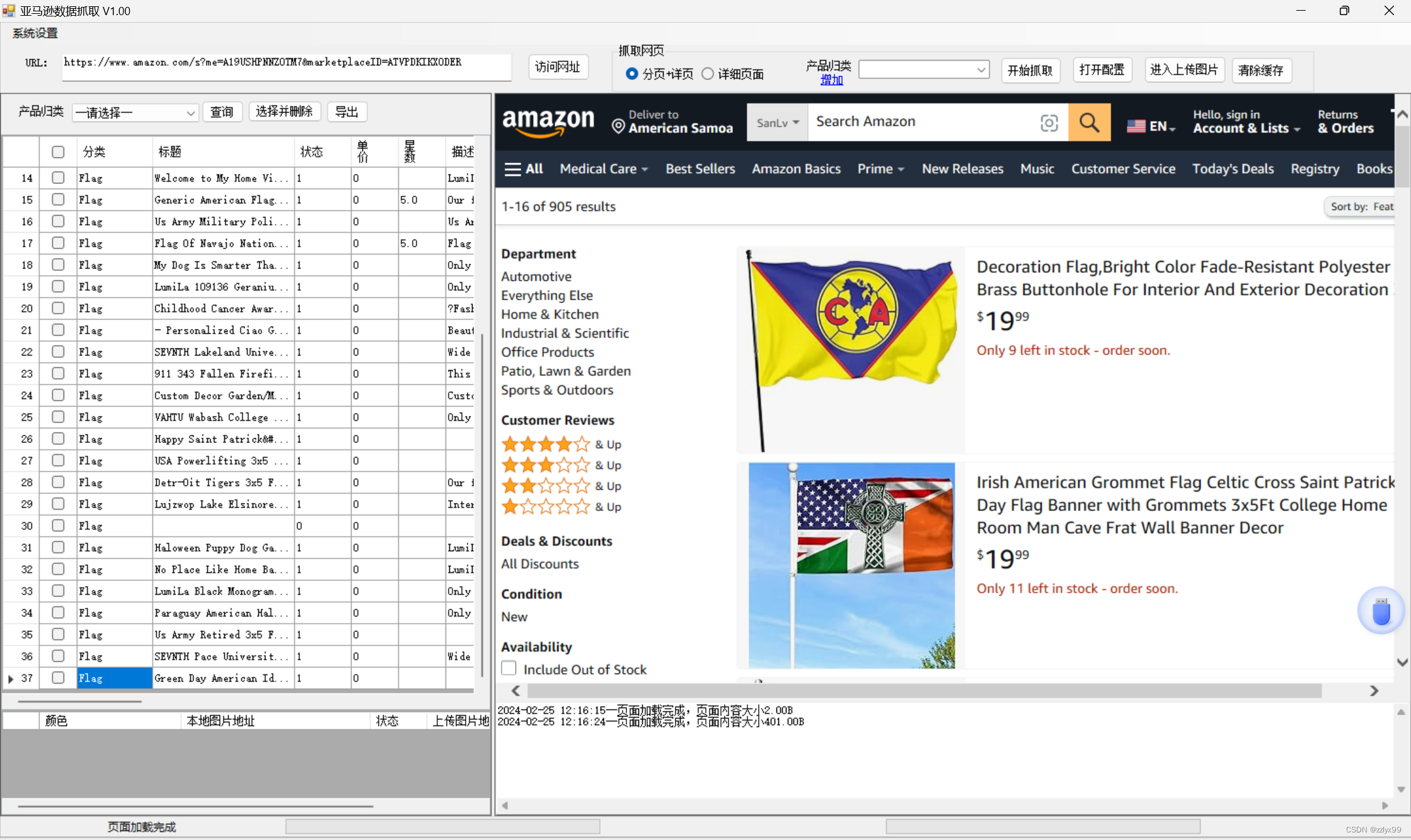Click the camera lens search icon
This screenshot has width=1411, height=840.
pos(1049,122)
